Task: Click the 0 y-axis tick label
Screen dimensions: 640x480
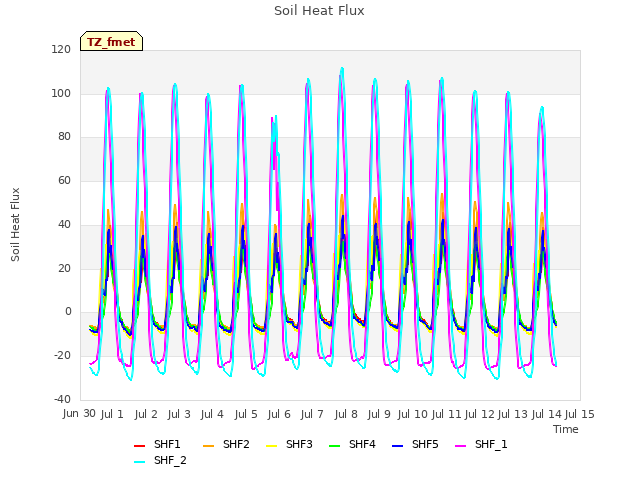Action: click(68, 312)
